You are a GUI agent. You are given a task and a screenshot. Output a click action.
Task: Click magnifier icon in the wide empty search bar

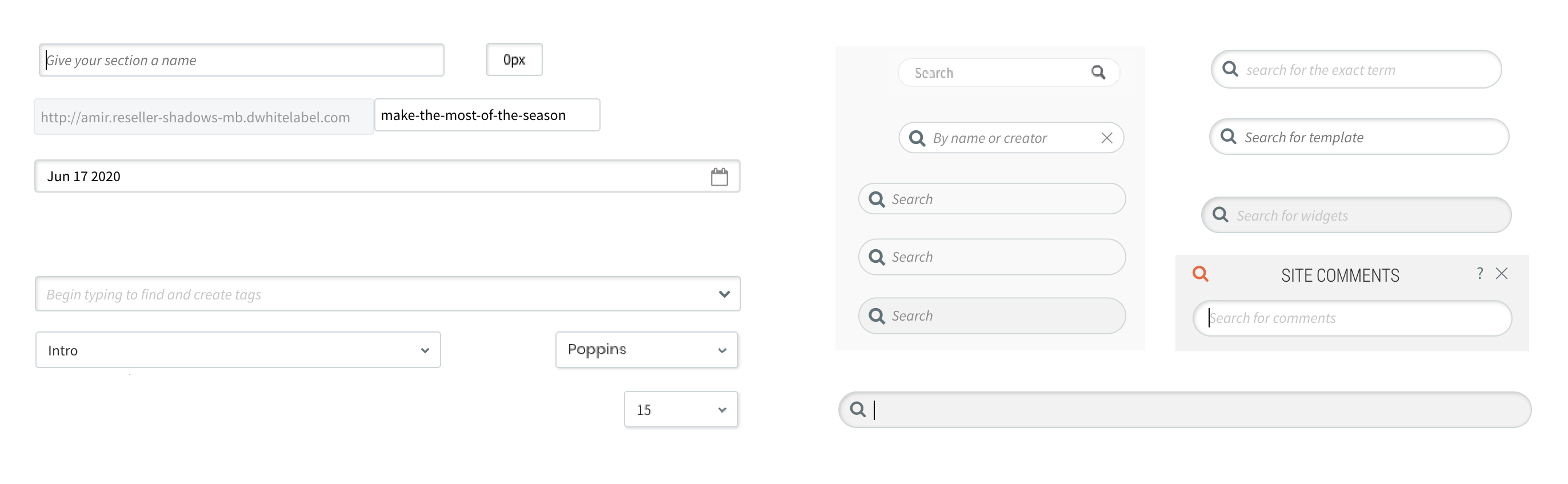[858, 410]
